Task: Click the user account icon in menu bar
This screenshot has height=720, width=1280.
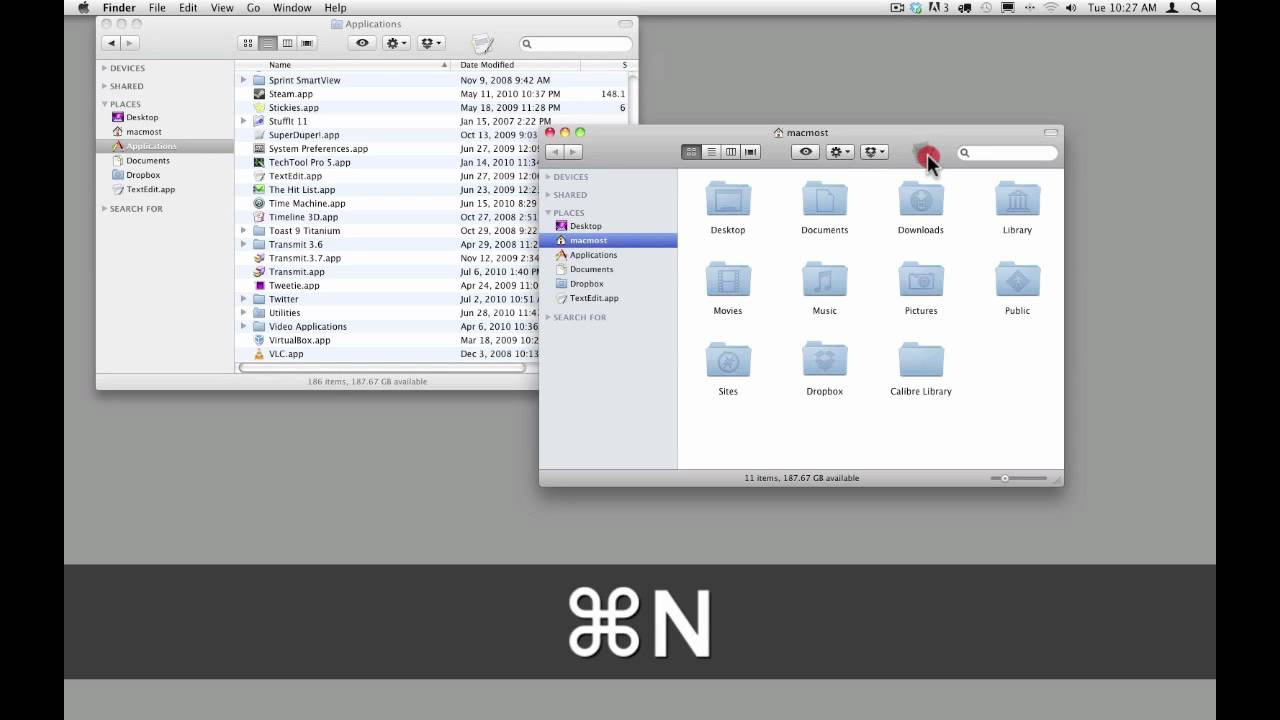Action: [x=1172, y=8]
